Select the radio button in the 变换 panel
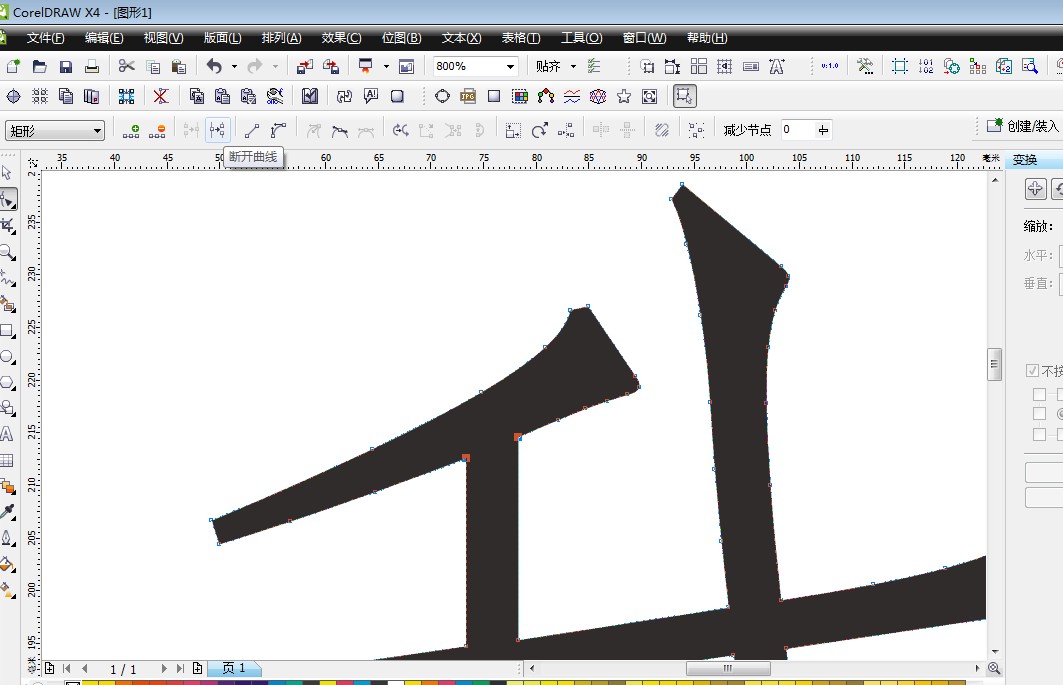This screenshot has width=1063, height=685. click(x=1060, y=413)
